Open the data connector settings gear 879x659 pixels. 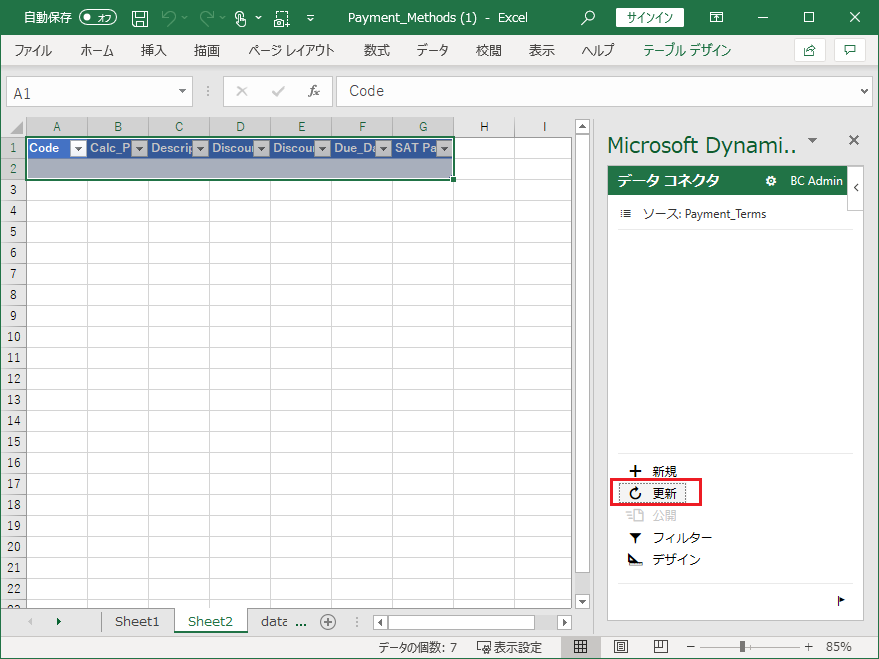(771, 181)
